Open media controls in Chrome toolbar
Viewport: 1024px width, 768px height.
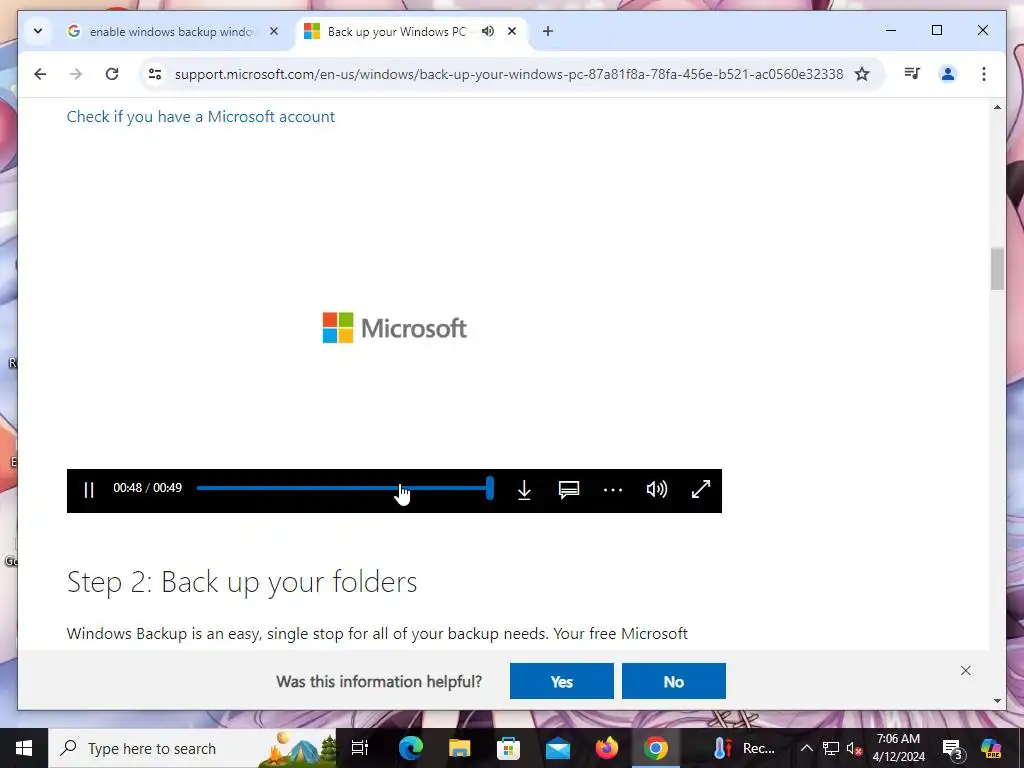(912, 74)
